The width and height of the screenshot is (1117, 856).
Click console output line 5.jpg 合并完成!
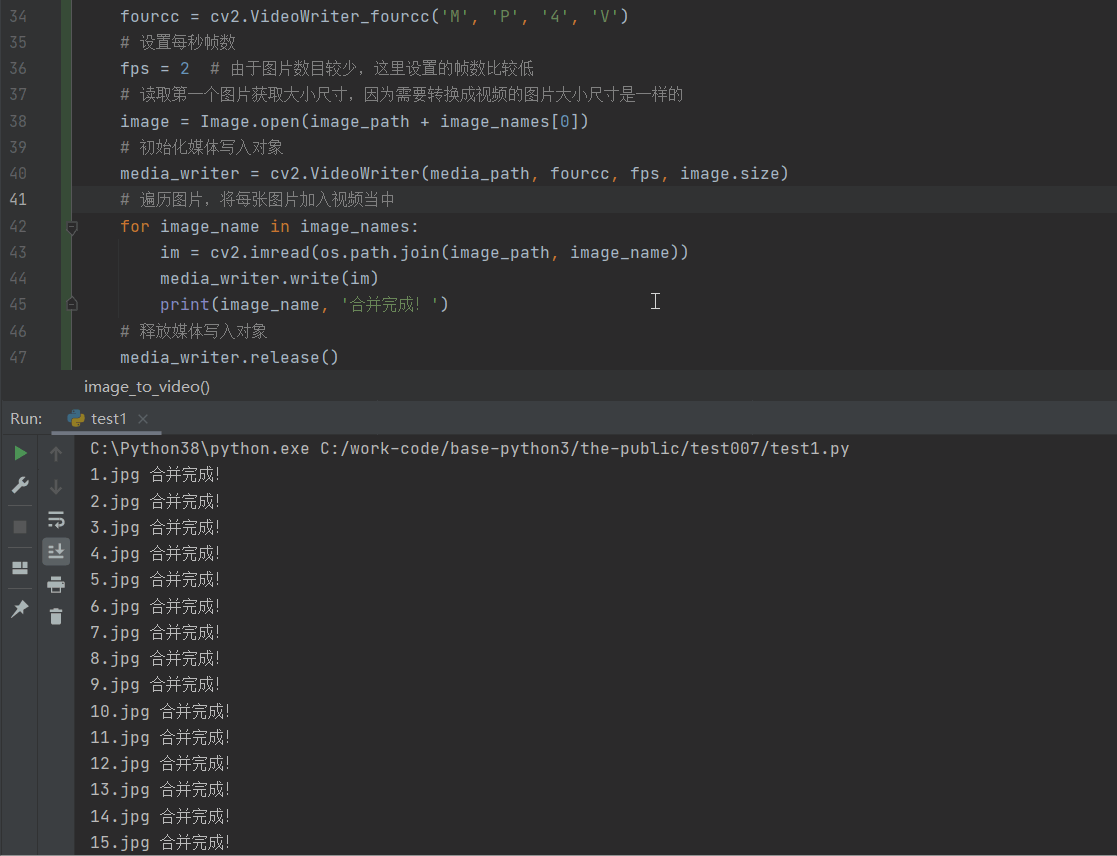tap(155, 580)
